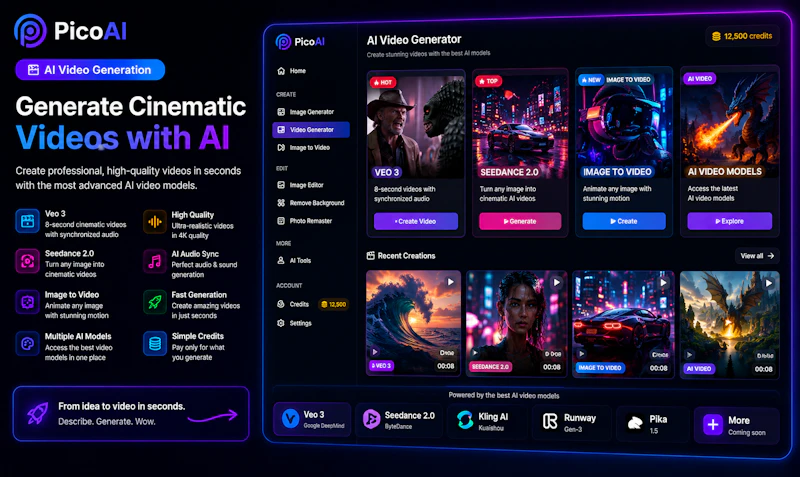Play the ocean wave recent video
800x477 pixels.
[x=450, y=282]
